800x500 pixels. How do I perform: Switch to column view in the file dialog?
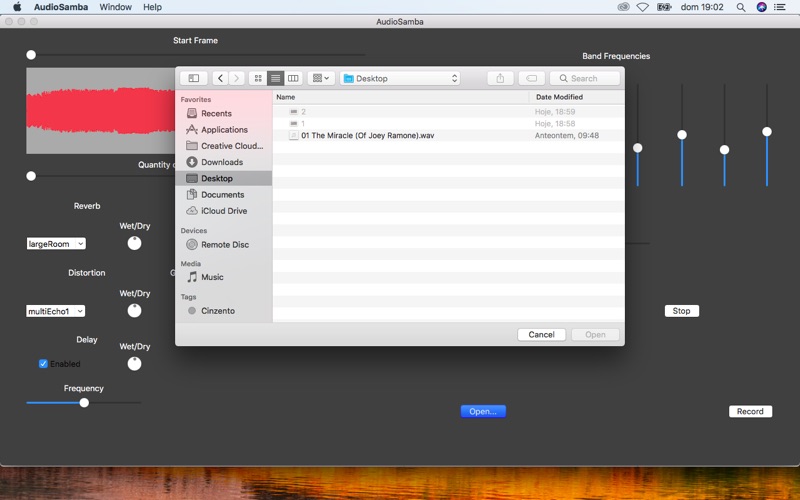click(x=293, y=78)
